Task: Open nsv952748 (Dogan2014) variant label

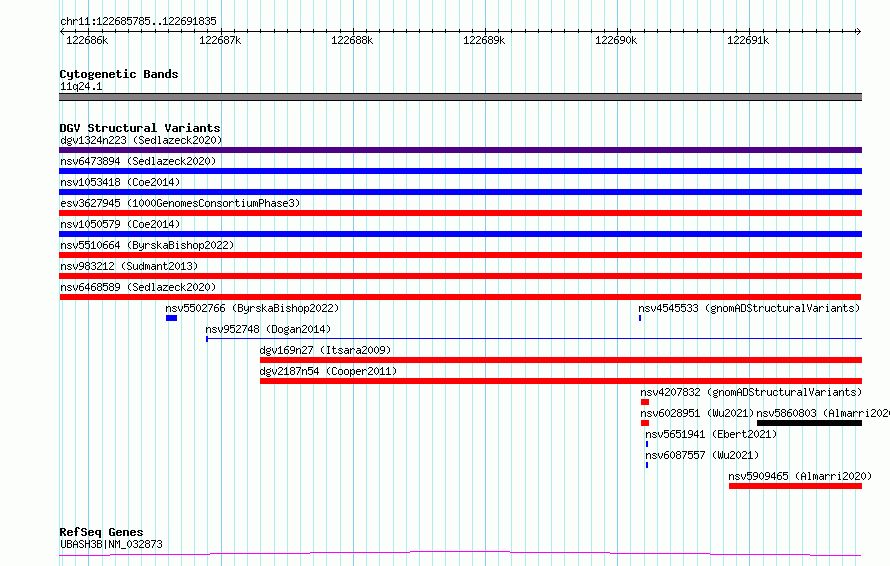Action: click(268, 329)
